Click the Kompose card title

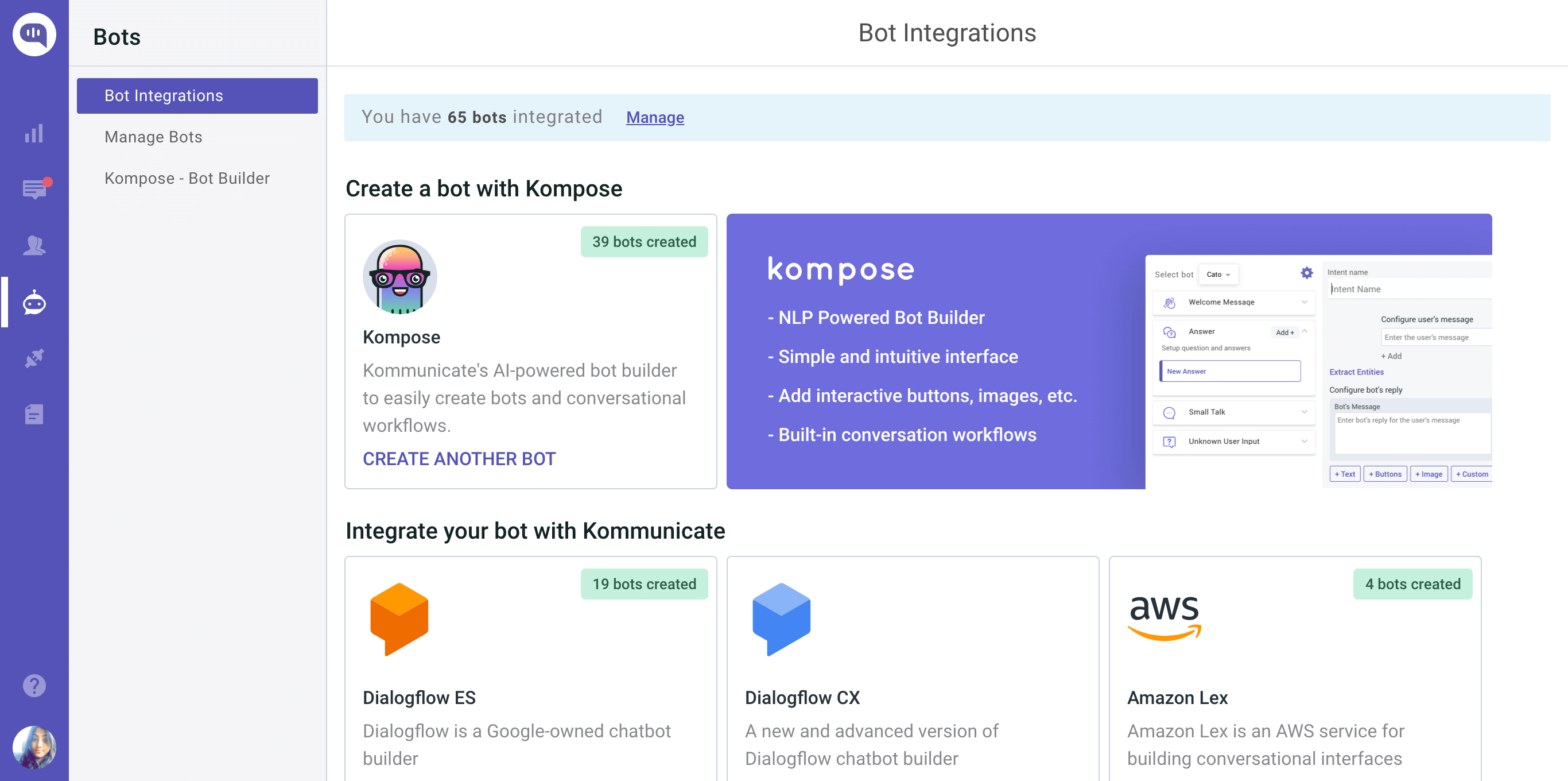coord(401,337)
